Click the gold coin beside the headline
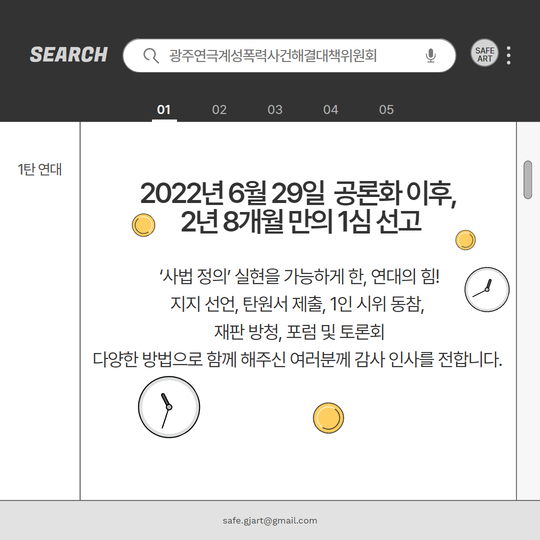 [x=144, y=225]
